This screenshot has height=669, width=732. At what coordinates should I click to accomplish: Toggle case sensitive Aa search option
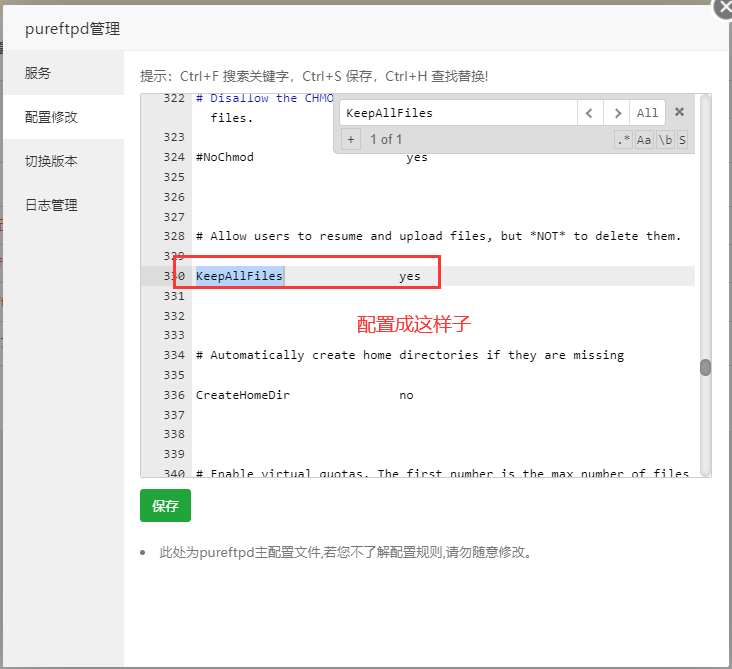(644, 140)
